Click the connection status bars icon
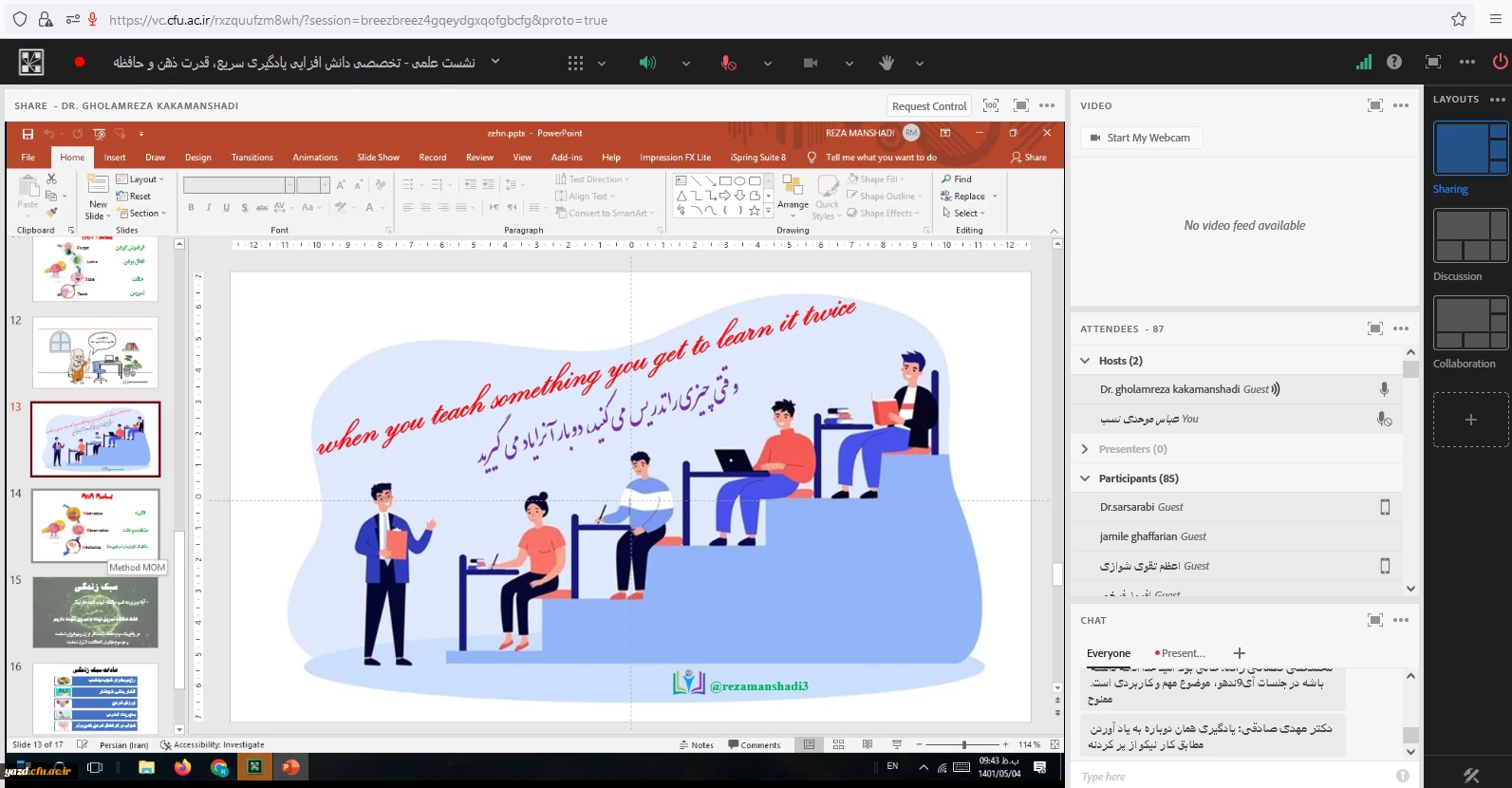The image size is (1512, 788). coord(1363,62)
